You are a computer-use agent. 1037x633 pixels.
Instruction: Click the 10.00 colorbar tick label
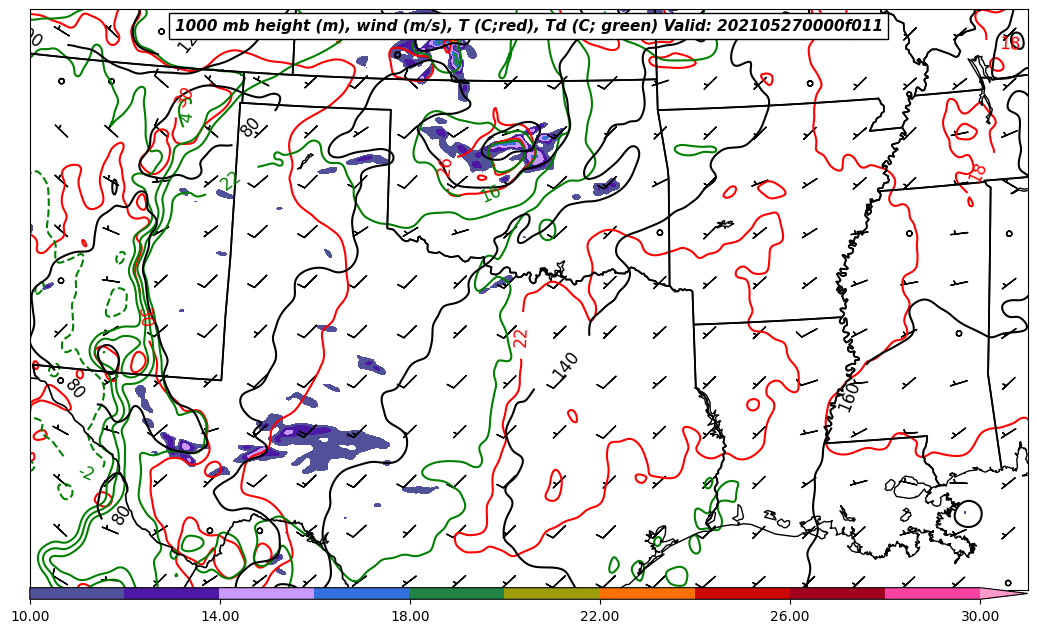click(30, 616)
